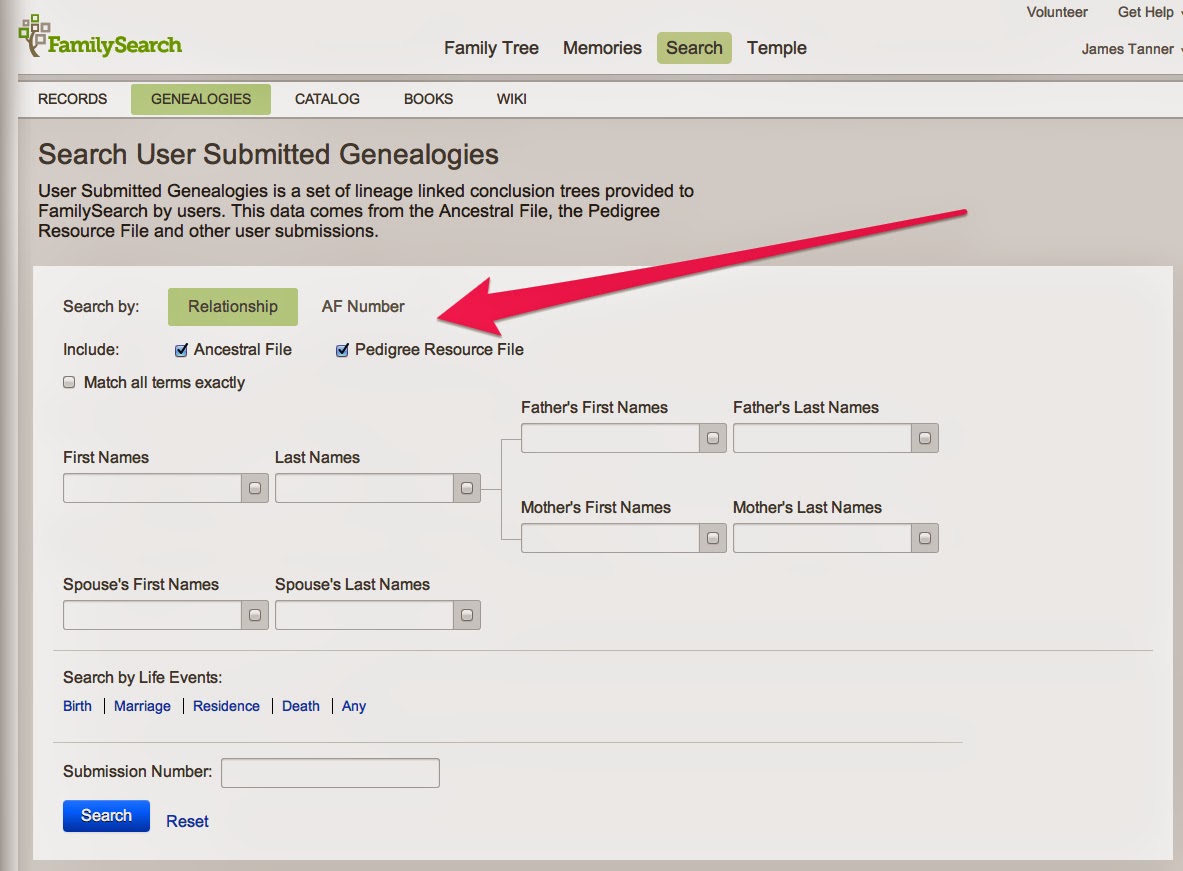Focus the Last Names input field
Screen dimensions: 1183x871
(x=364, y=488)
